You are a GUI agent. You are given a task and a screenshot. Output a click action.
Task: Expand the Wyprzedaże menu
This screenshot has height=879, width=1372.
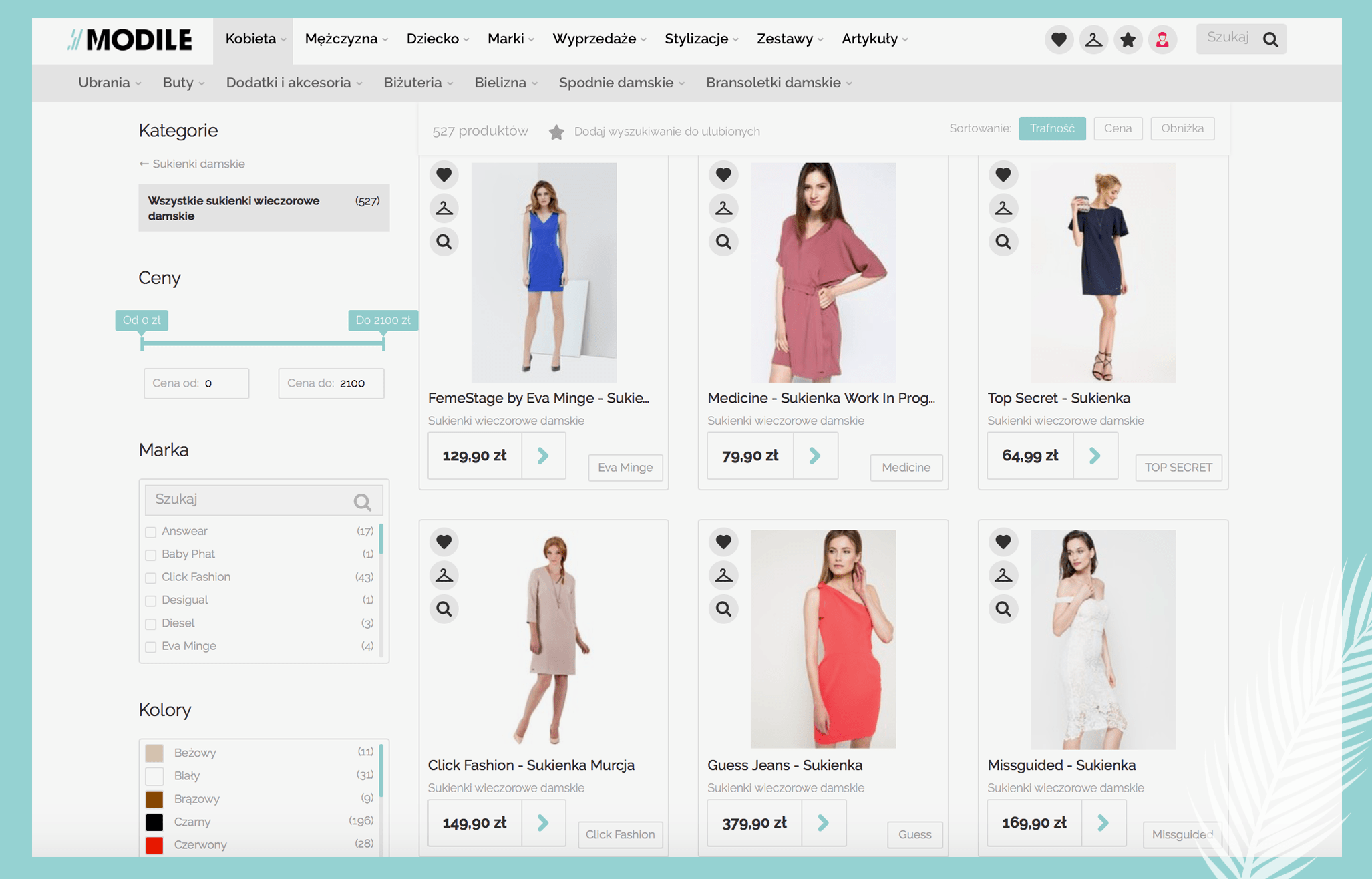(x=599, y=39)
